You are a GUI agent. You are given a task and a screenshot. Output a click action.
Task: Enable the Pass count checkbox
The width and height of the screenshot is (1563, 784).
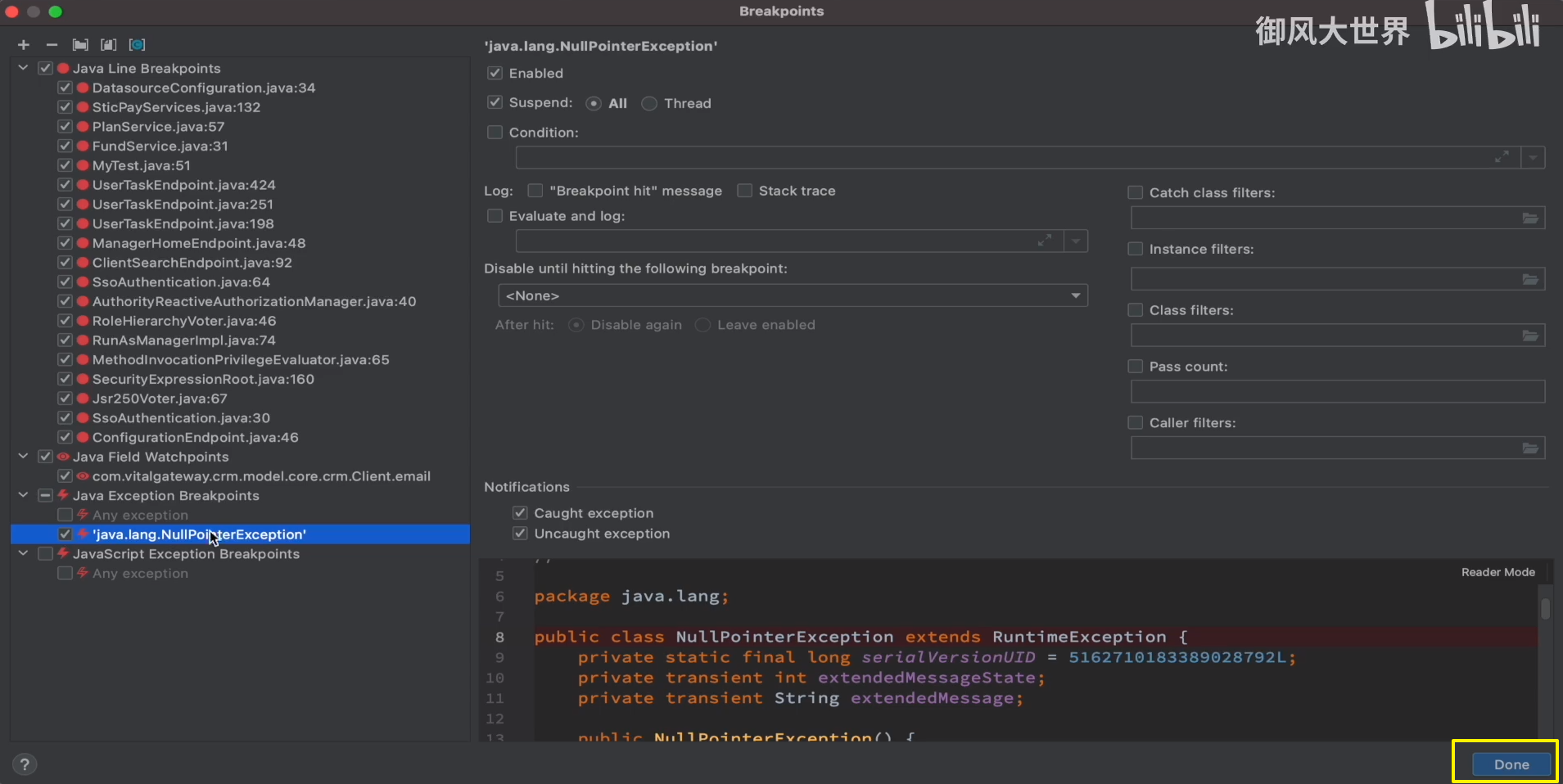click(x=1135, y=366)
